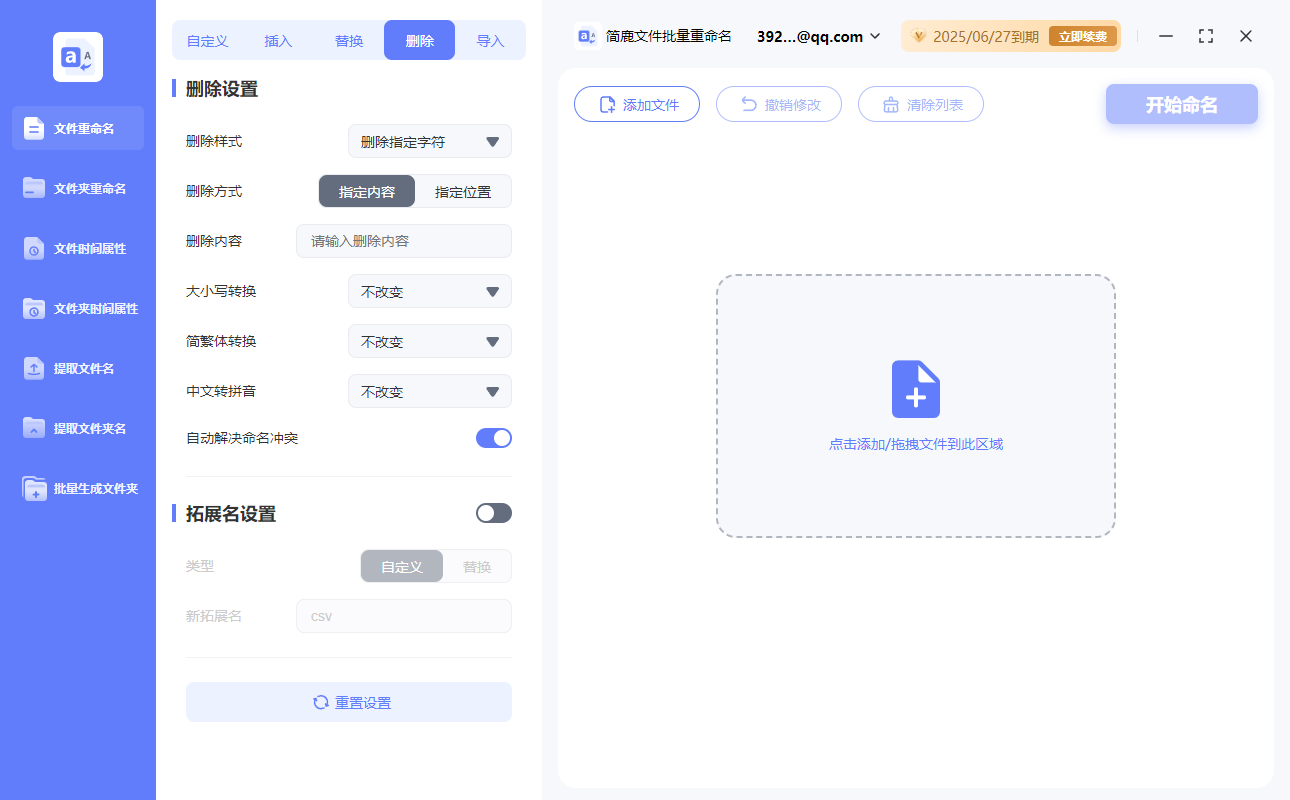Turn on the 拓展名设置 switch
Viewport: 1290px width, 800px height.
493,513
